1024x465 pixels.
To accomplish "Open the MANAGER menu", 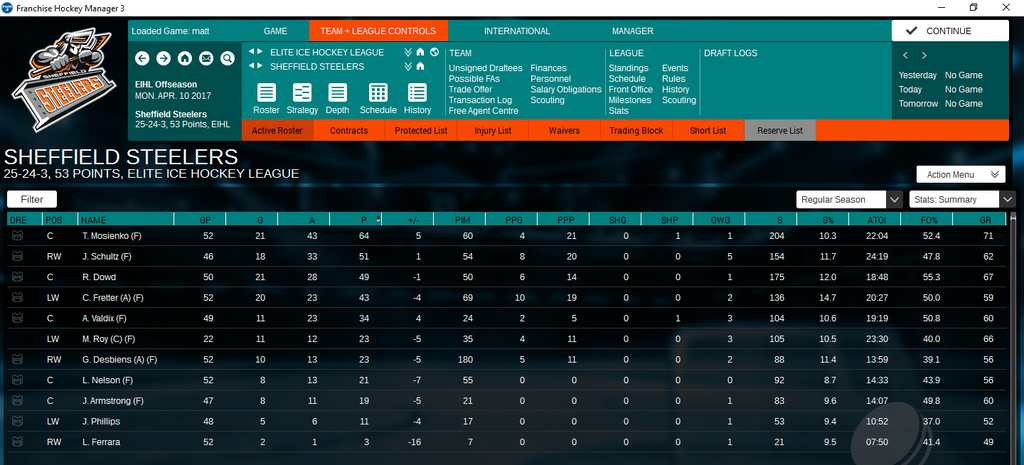I will point(632,31).
